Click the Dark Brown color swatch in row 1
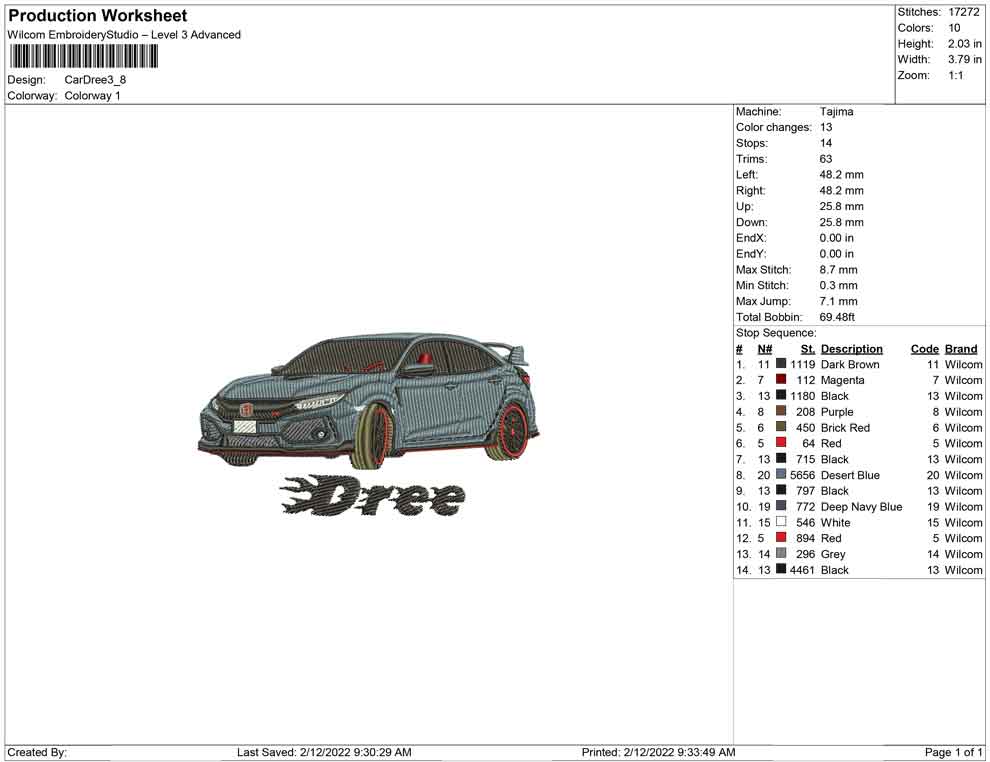The height and width of the screenshot is (762, 990). [x=781, y=364]
